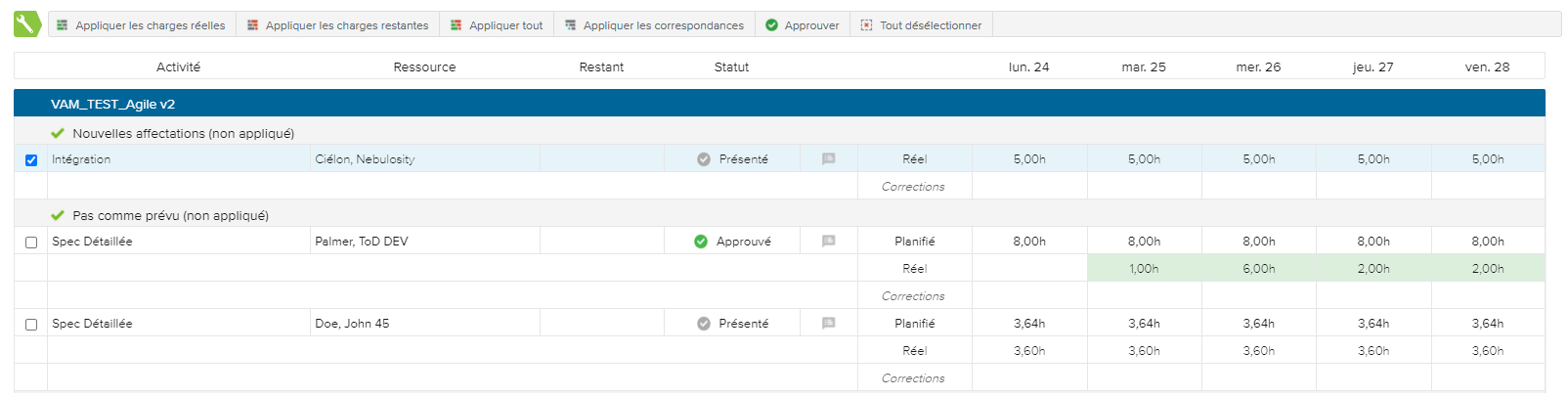
Task: Click the green Approuvé status icon
Action: (x=701, y=242)
